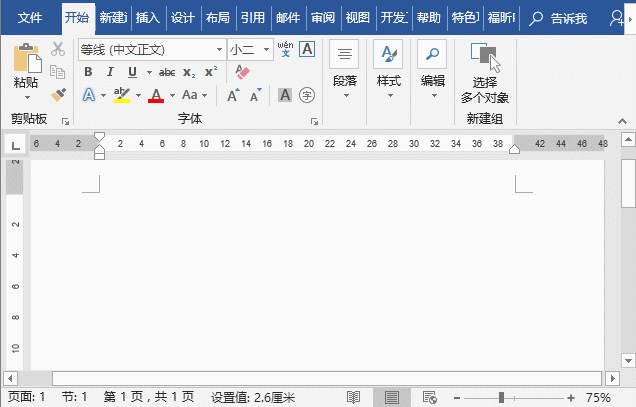Switch to the 审阅 Review tab
This screenshot has width=636, height=407.
point(323,18)
